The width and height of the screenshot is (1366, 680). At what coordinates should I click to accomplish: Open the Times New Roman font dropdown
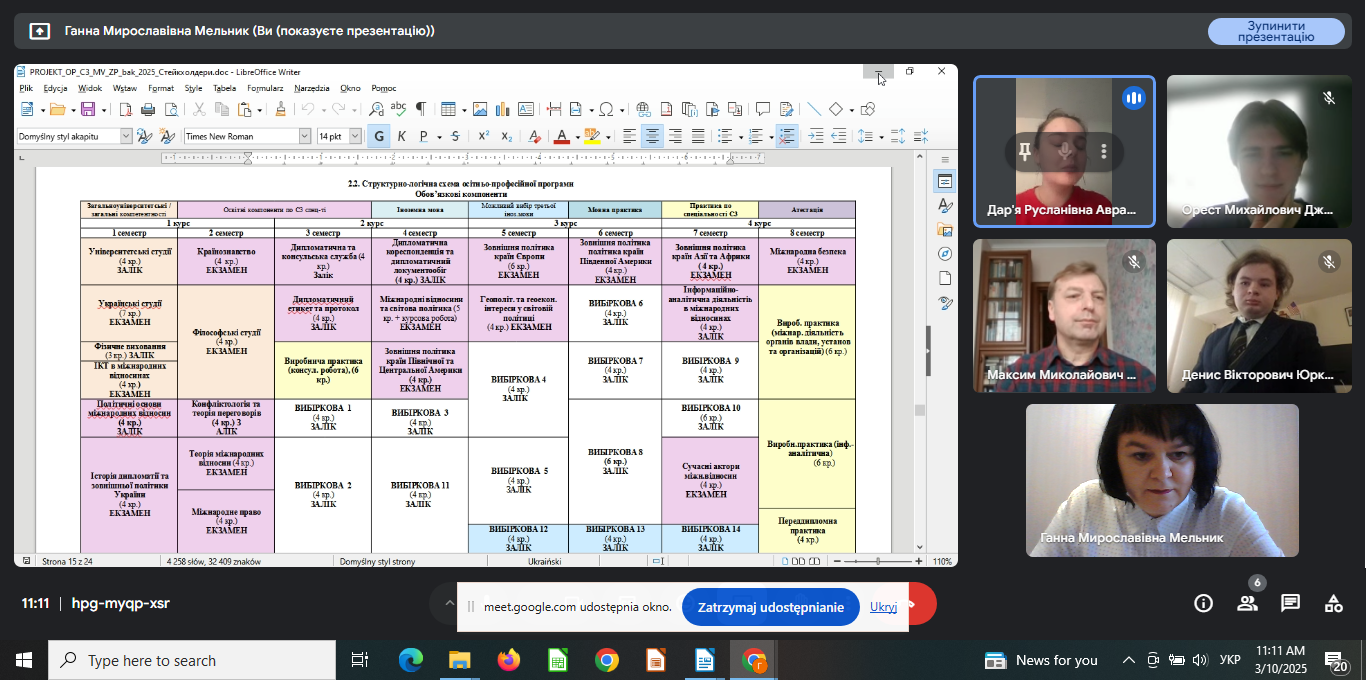click(305, 136)
